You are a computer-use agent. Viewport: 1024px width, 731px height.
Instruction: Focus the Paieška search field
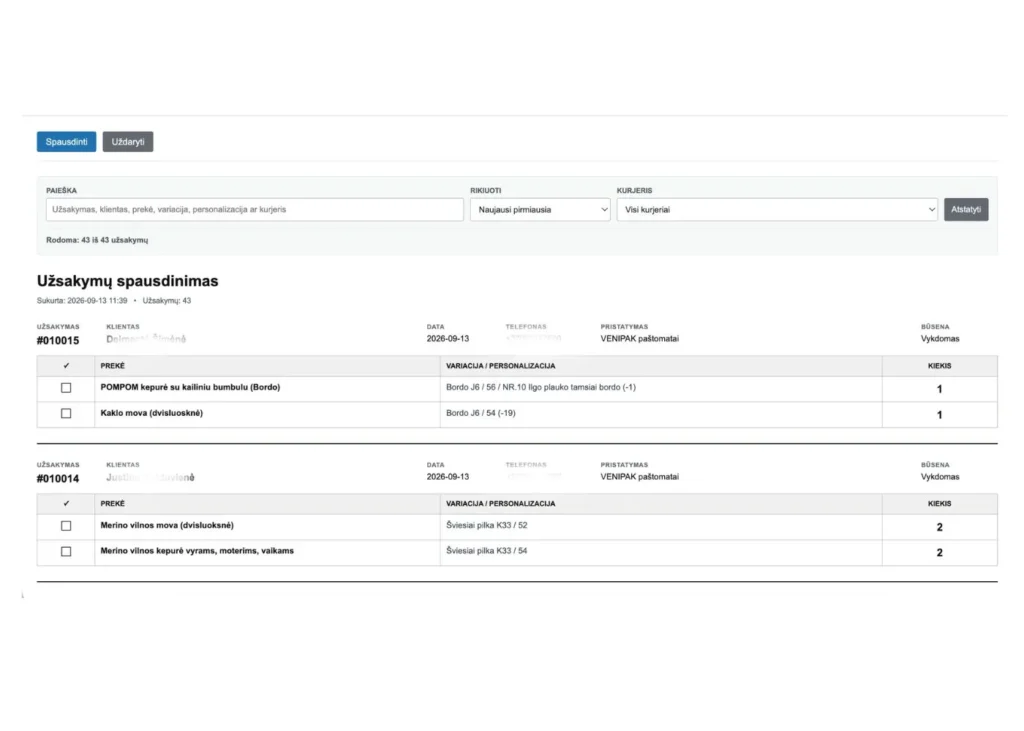tap(255, 210)
